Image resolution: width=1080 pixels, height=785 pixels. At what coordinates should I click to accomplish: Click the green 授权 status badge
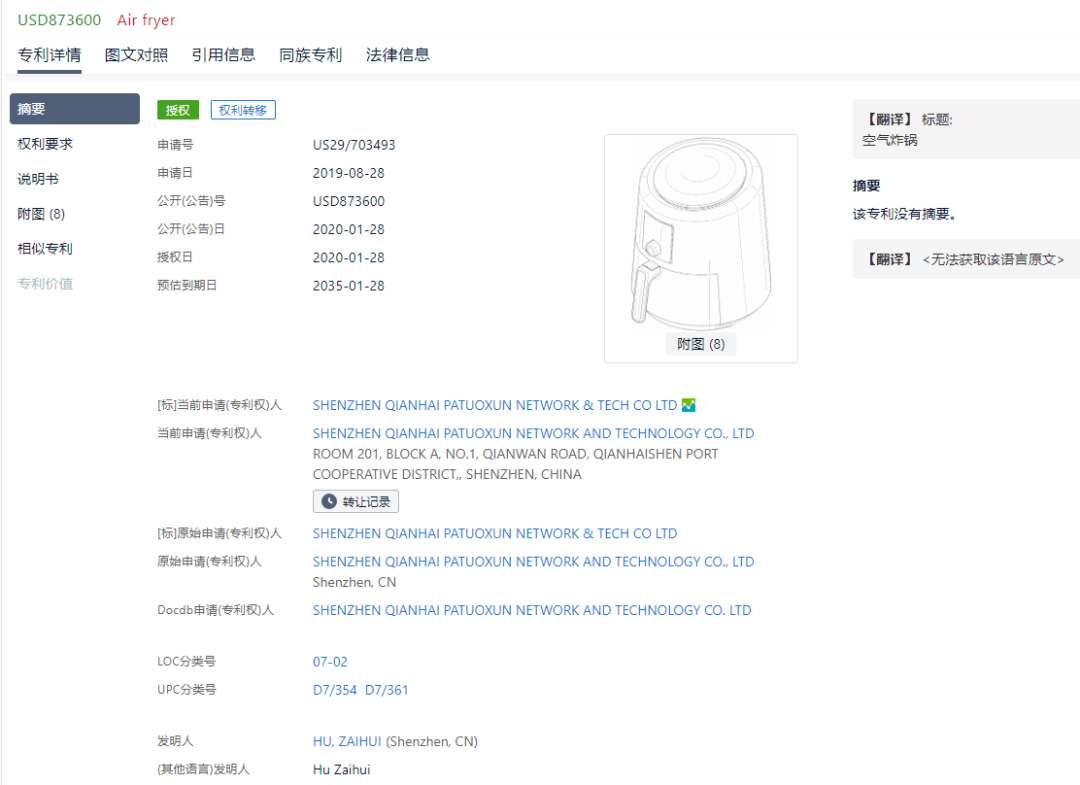click(178, 110)
